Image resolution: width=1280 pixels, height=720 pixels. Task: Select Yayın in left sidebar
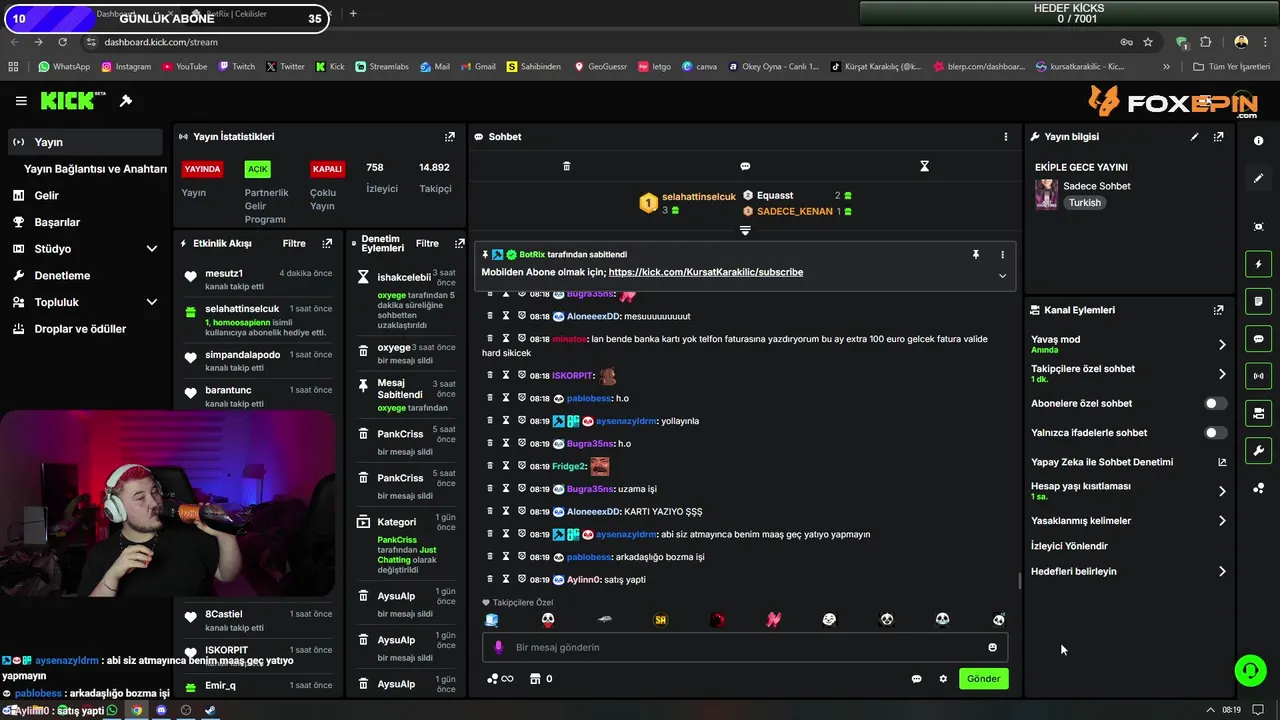tap(85, 142)
